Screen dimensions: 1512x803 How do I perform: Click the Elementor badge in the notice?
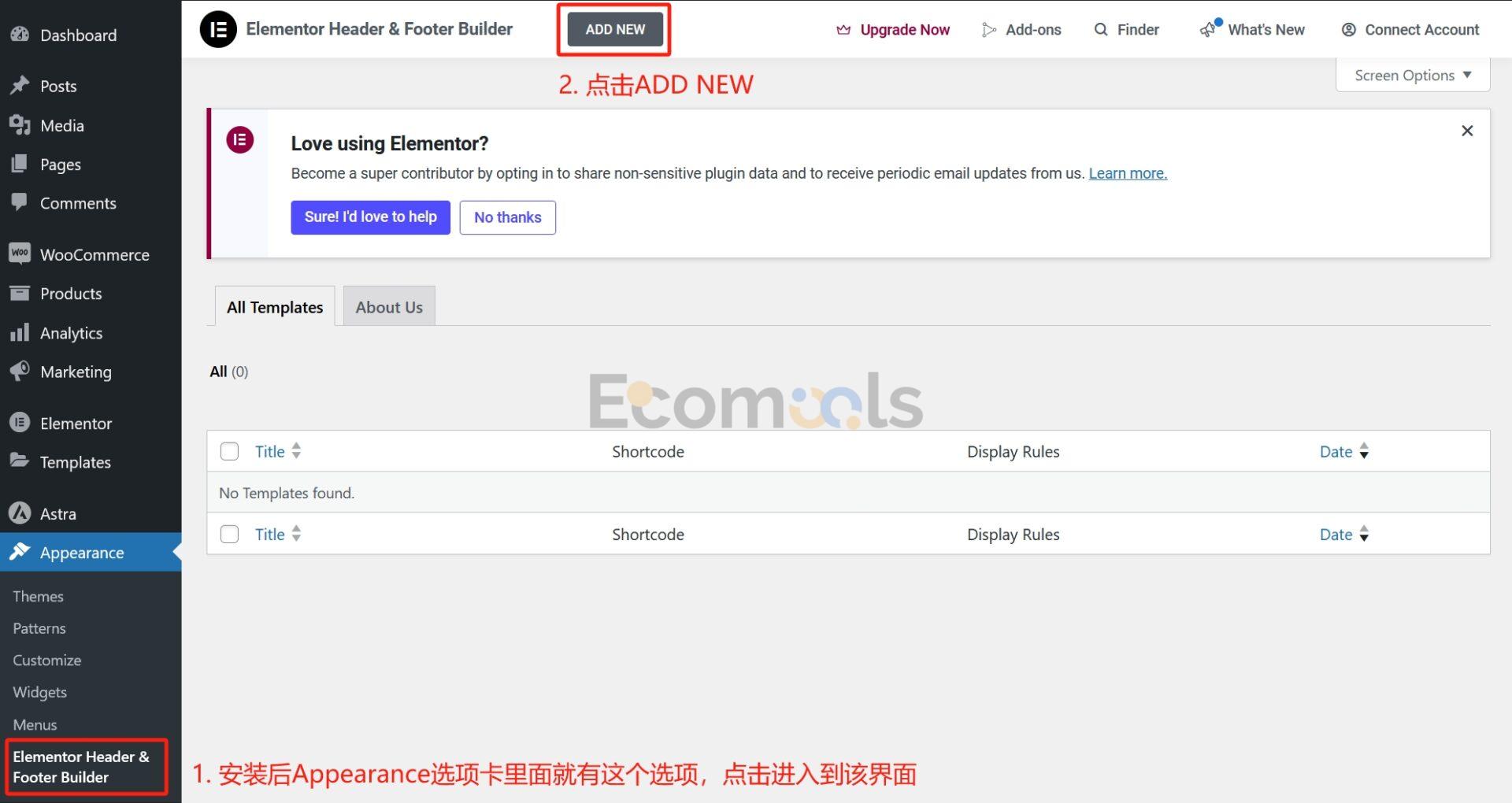240,140
